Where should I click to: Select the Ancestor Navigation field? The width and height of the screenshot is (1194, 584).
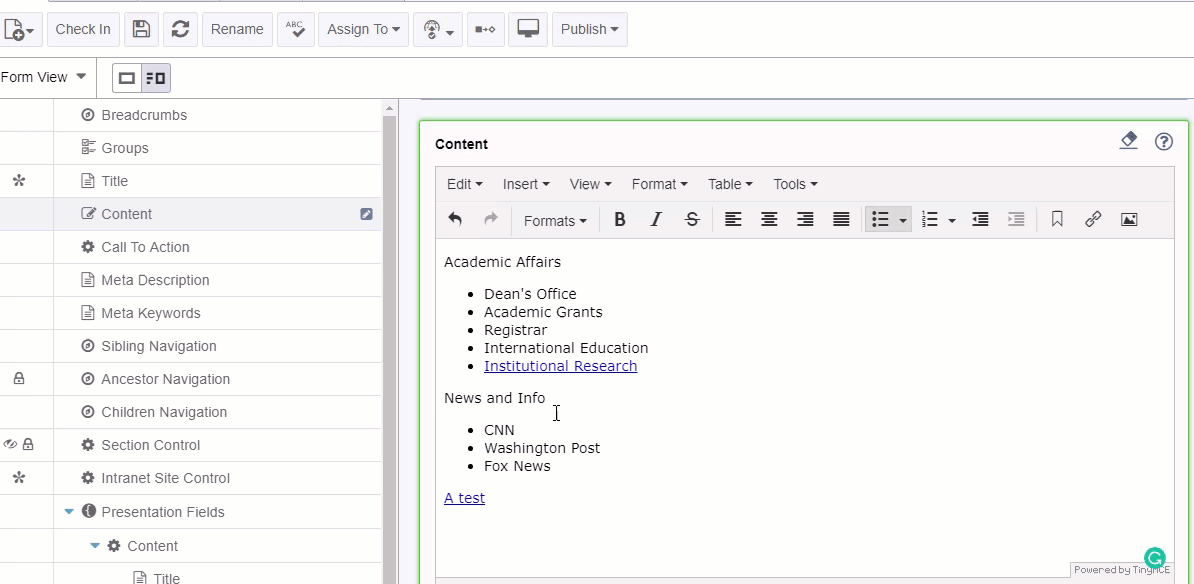(165, 379)
